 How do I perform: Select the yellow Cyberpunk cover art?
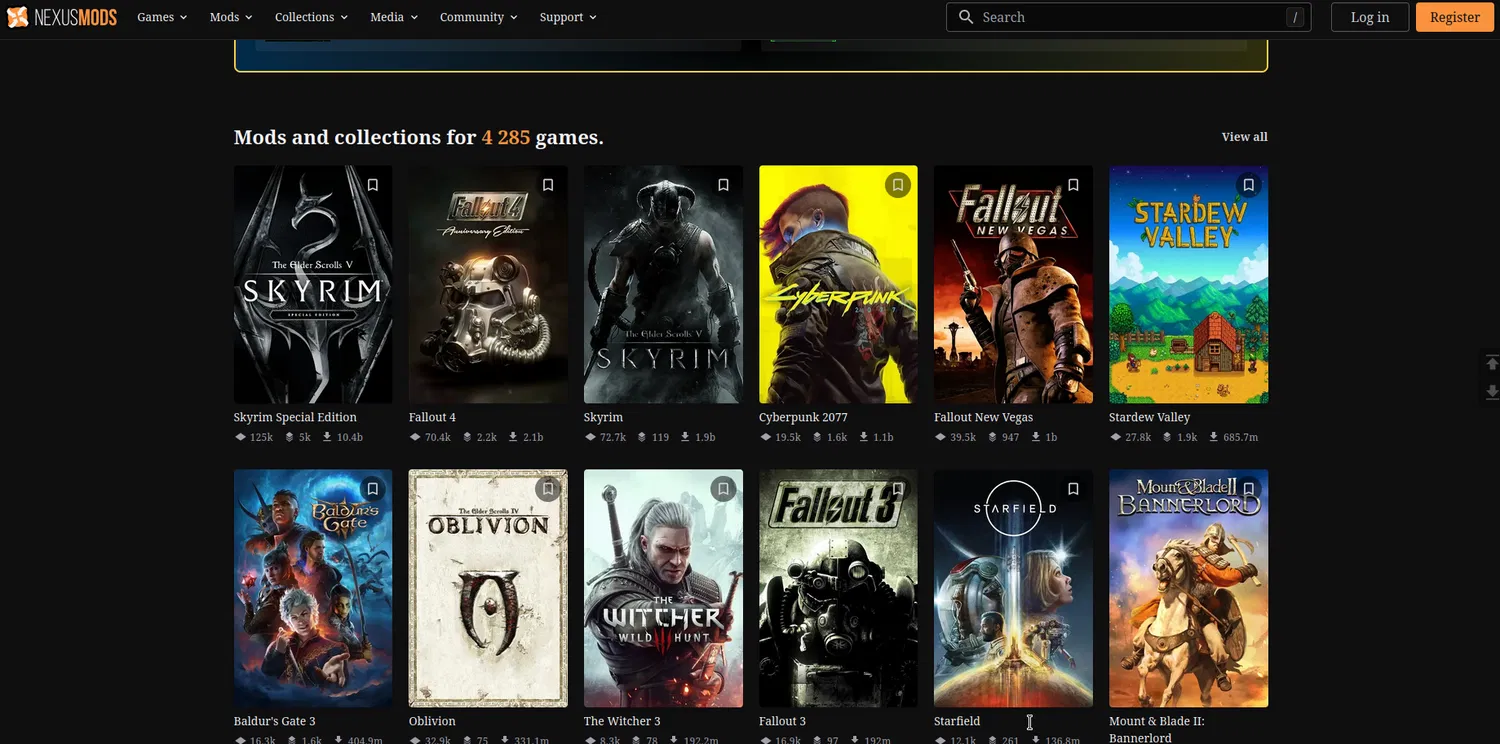838,284
